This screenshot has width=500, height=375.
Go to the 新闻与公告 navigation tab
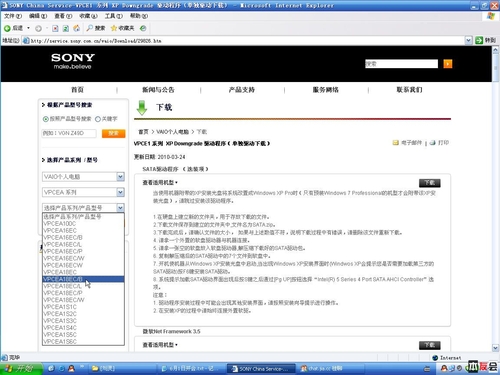(158, 90)
